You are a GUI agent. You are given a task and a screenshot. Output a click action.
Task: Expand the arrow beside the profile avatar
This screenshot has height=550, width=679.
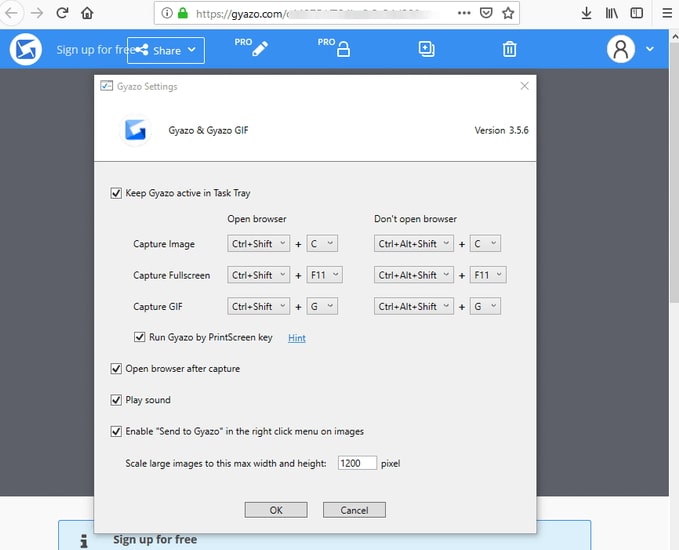(650, 49)
